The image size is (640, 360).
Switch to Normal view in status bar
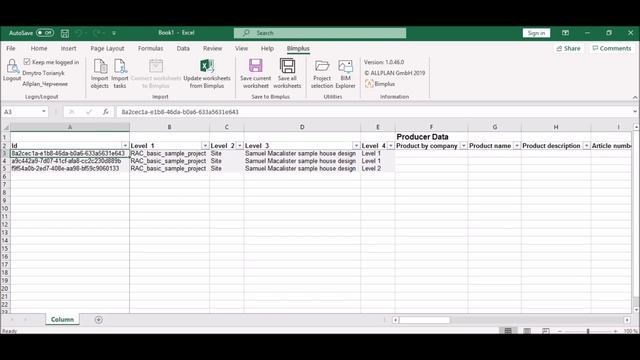tap(508, 331)
